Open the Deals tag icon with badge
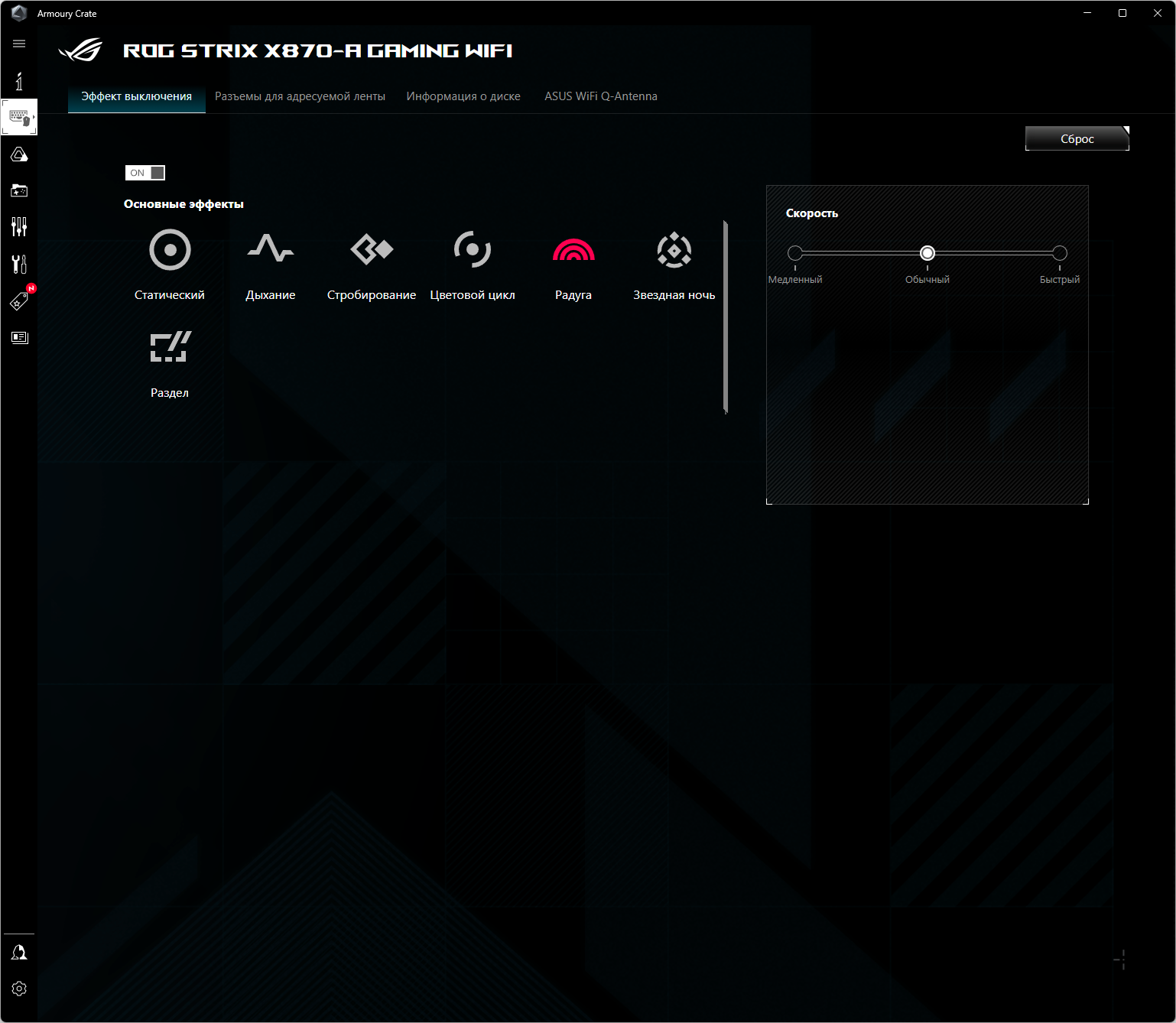The width and height of the screenshot is (1176, 1023). [x=19, y=300]
